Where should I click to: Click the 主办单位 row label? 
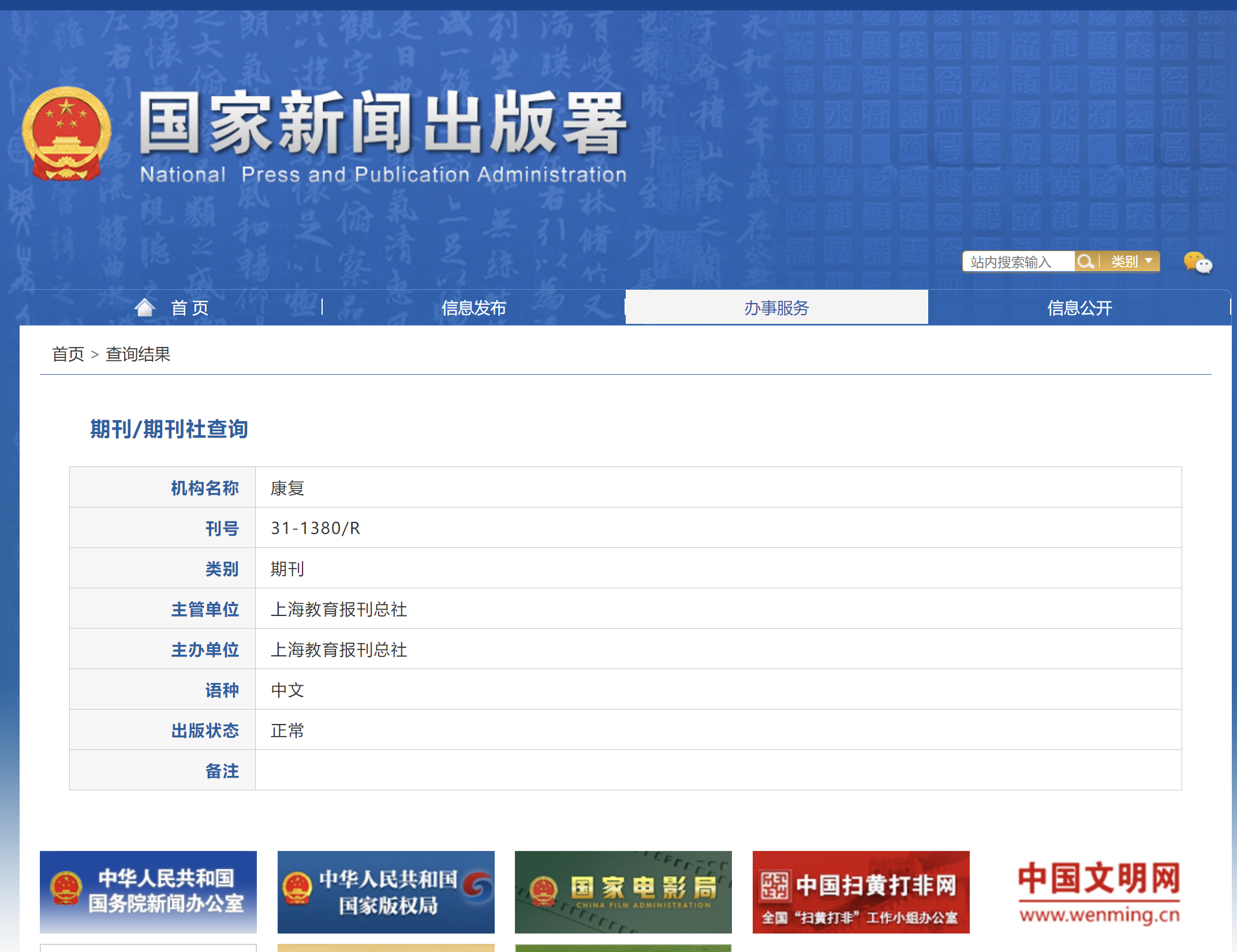click(x=205, y=649)
